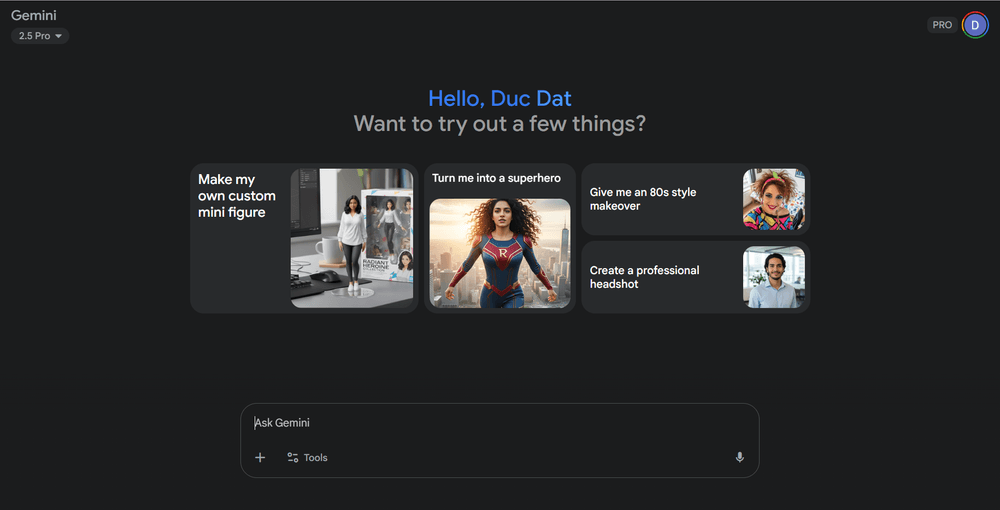Click the plus icon to add files

(x=260, y=457)
